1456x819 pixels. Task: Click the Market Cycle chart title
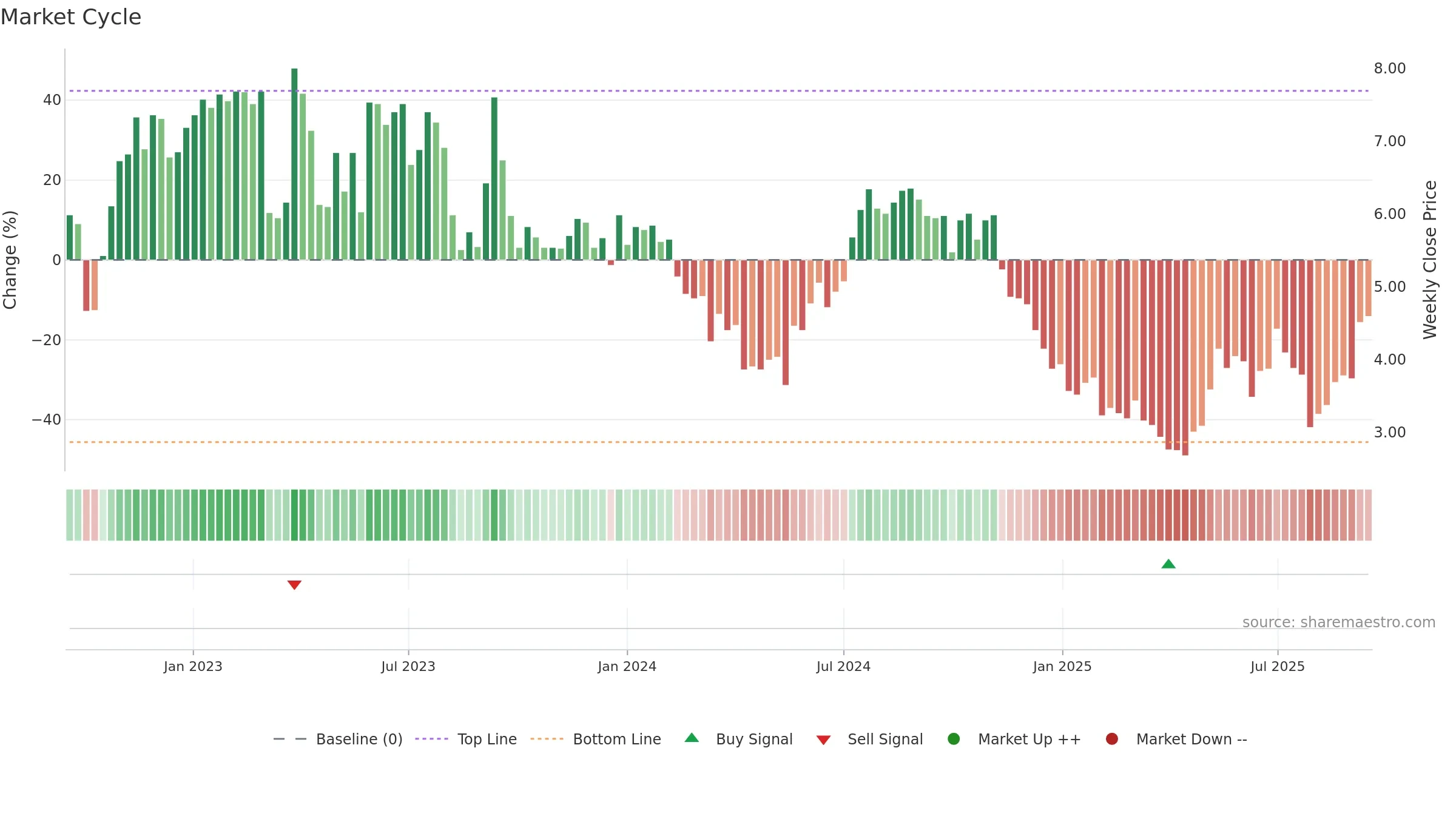(71, 17)
